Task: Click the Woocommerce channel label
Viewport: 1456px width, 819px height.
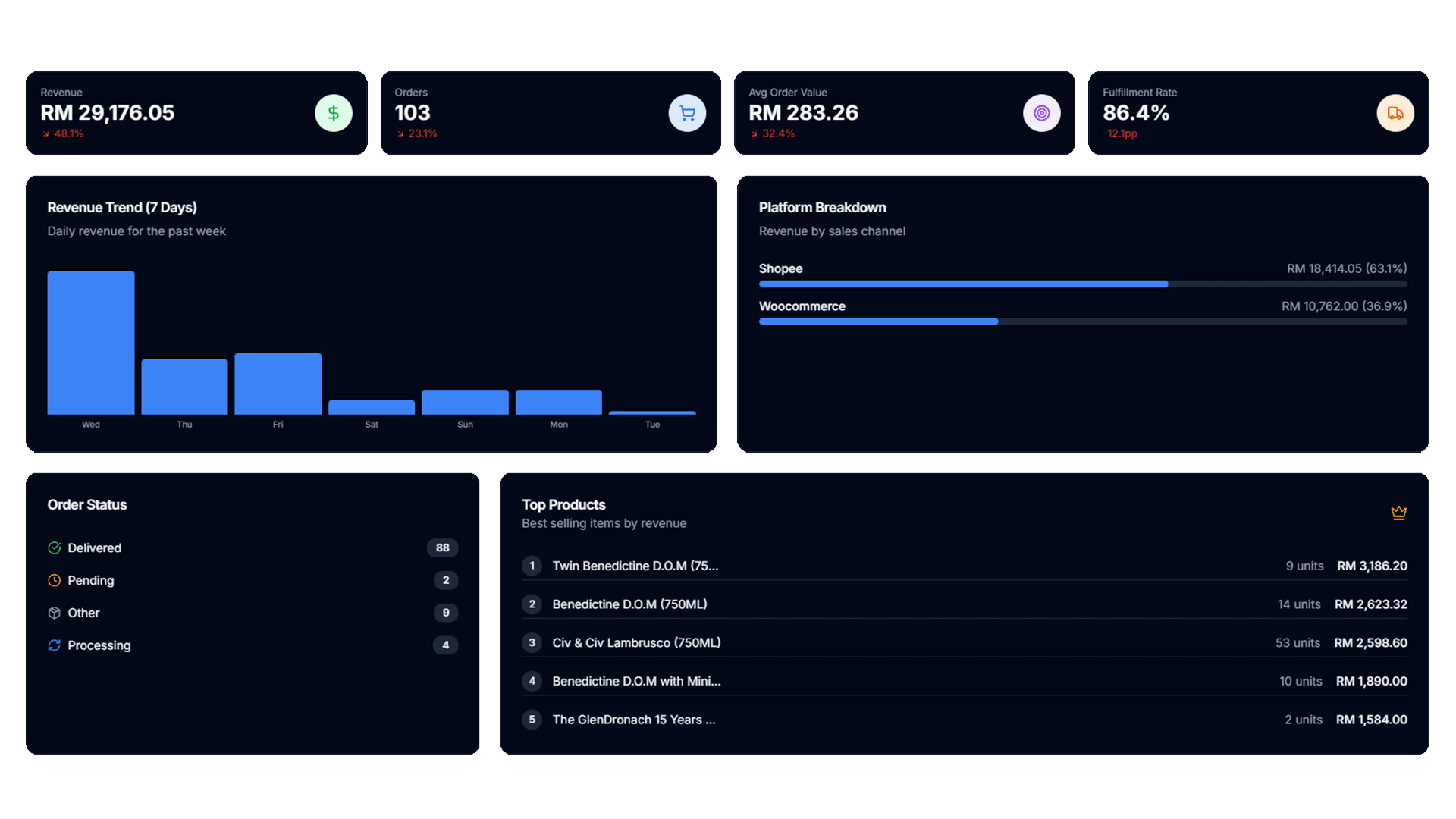Action: point(802,306)
